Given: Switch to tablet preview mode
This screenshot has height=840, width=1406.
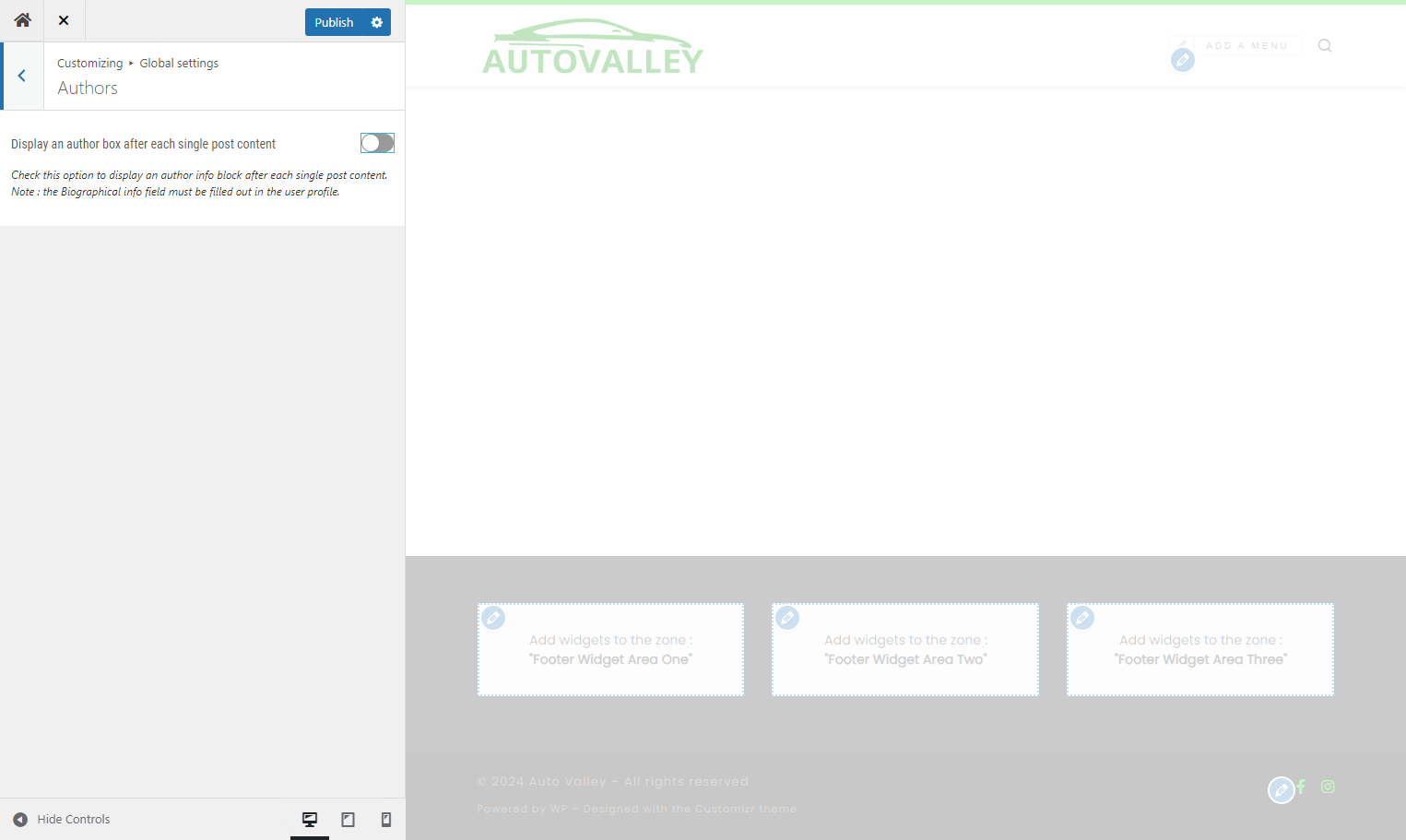Looking at the screenshot, I should pos(348,819).
